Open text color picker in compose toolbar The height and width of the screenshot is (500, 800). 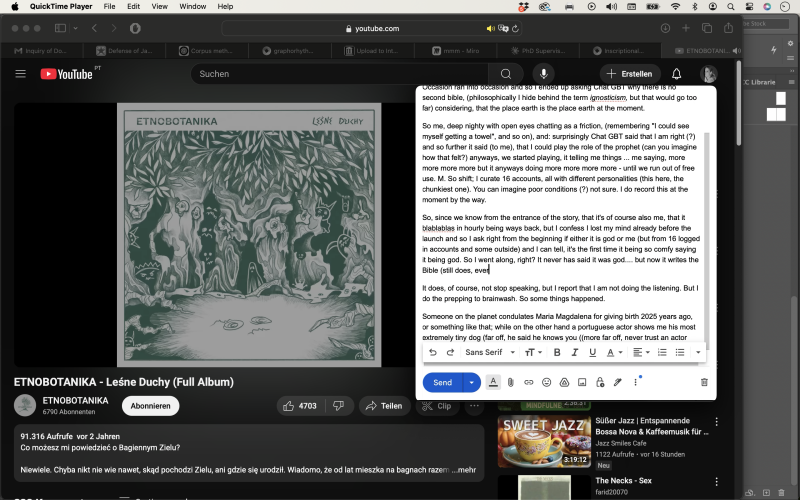coord(614,352)
